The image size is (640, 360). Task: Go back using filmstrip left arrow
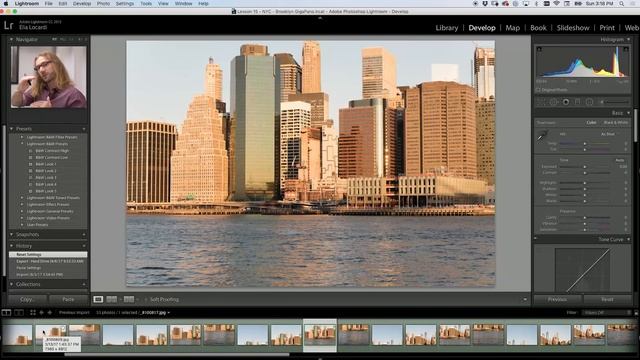pos(41,313)
